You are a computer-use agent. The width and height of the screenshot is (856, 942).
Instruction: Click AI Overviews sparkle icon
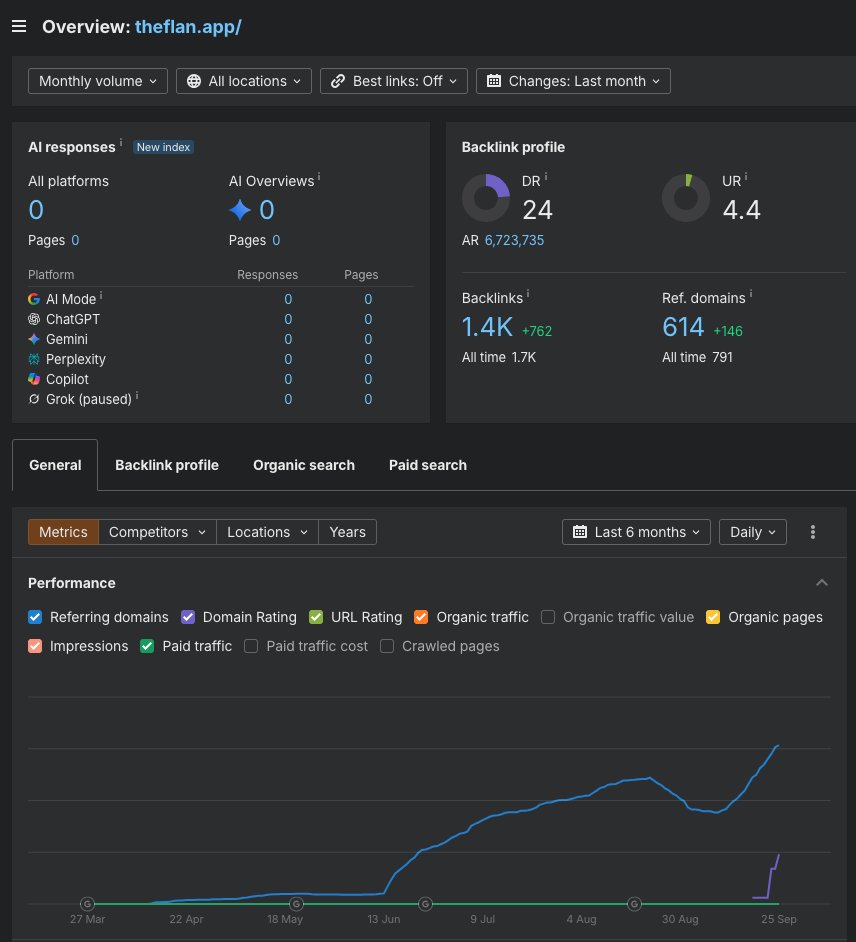pos(240,210)
